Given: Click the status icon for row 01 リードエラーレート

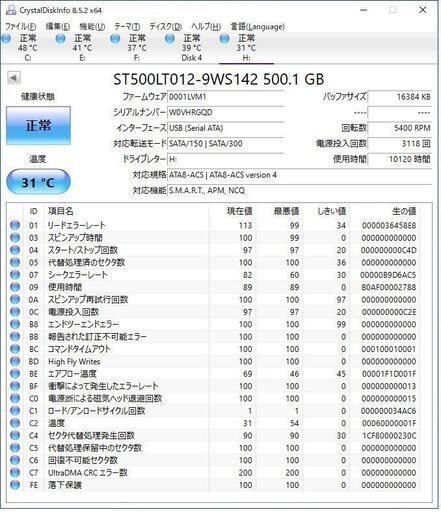Looking at the screenshot, I should tap(15, 225).
